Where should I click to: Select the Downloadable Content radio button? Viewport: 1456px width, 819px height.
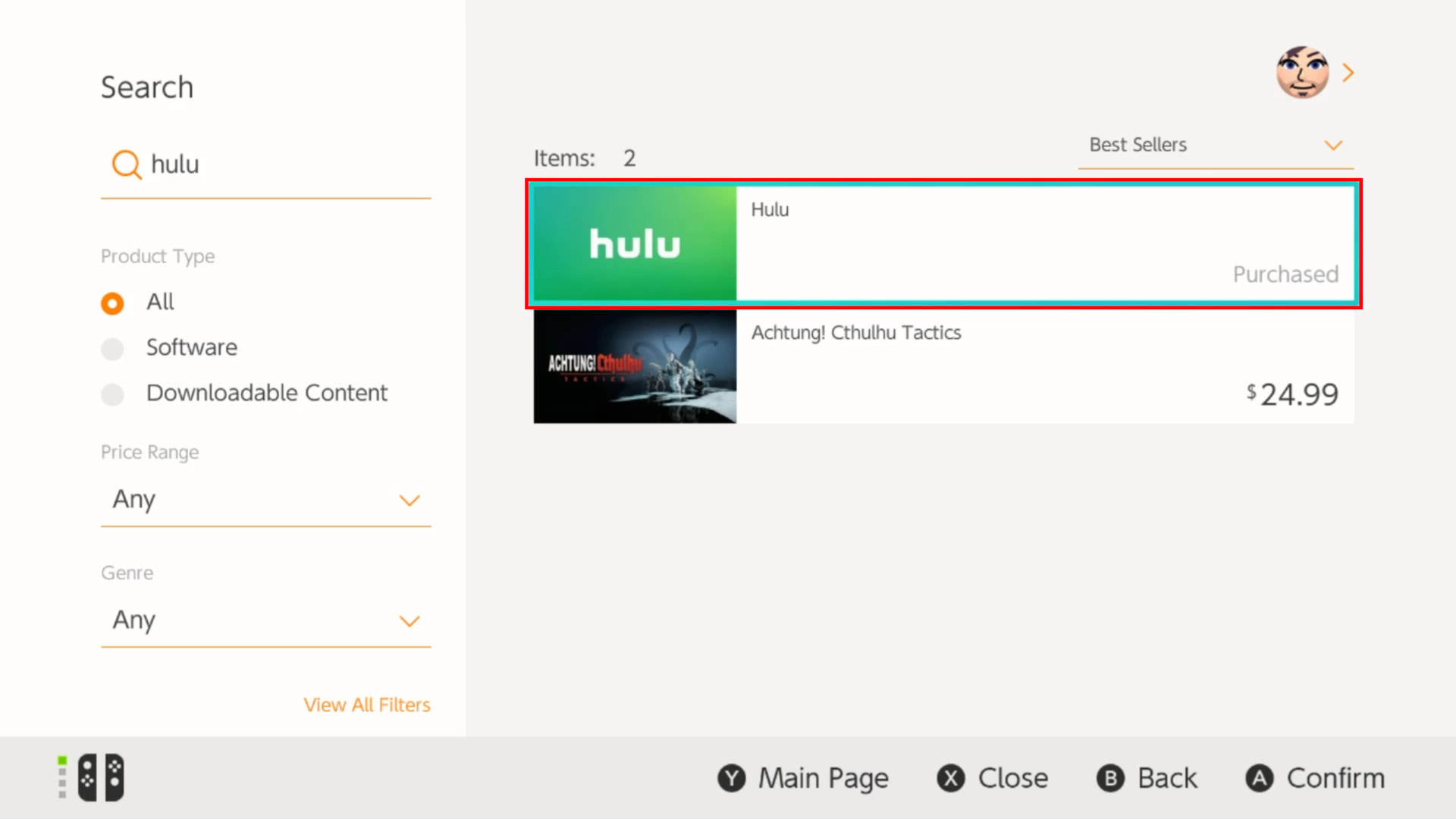[112, 393]
